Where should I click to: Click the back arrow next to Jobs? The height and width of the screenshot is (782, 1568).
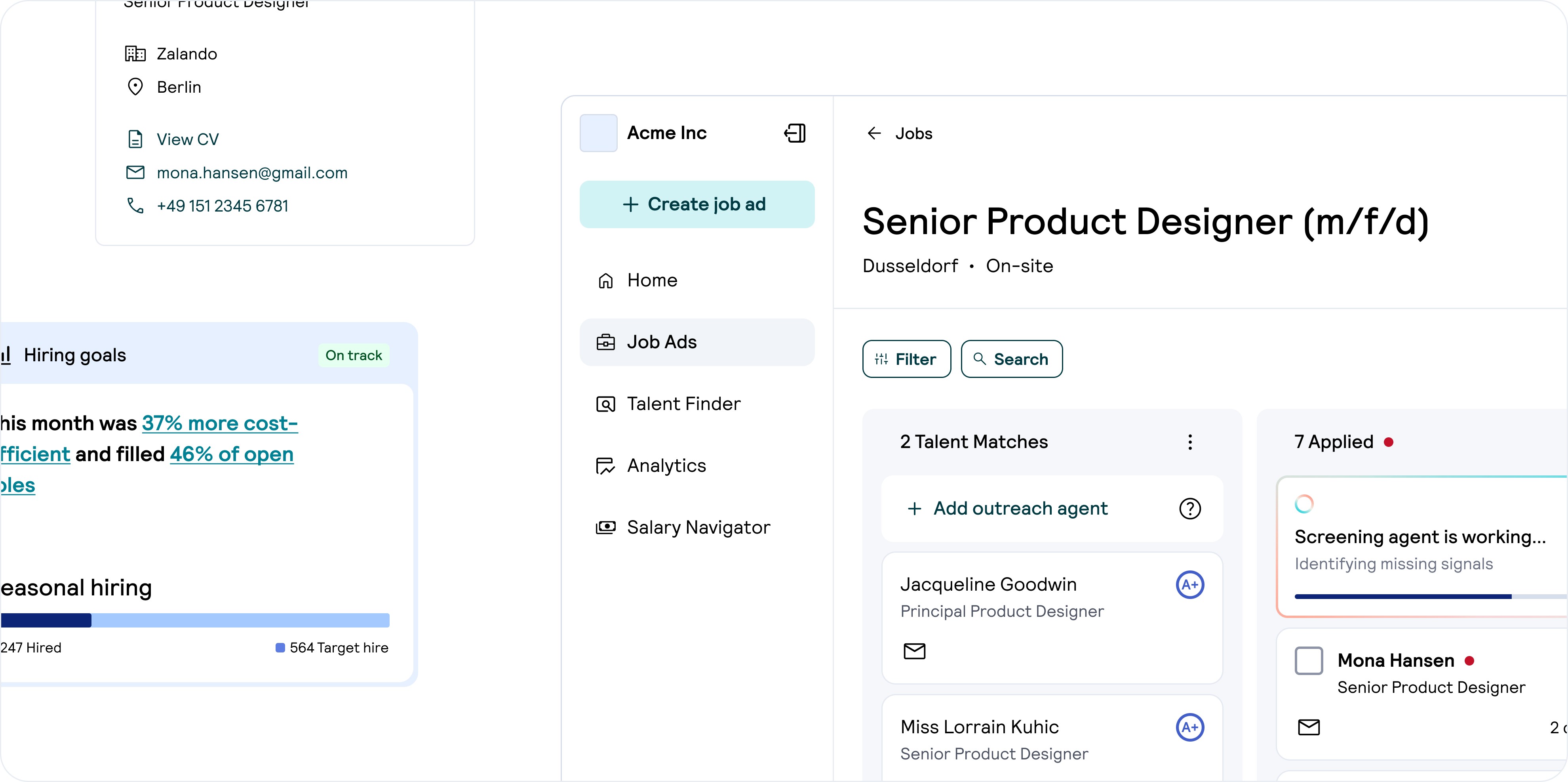coord(874,134)
